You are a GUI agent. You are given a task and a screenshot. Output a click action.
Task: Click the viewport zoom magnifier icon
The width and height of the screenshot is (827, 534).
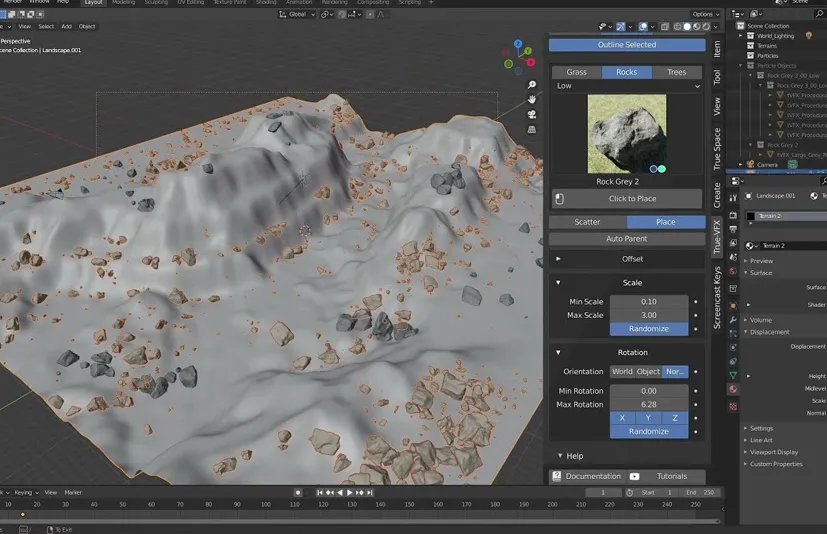click(x=532, y=85)
